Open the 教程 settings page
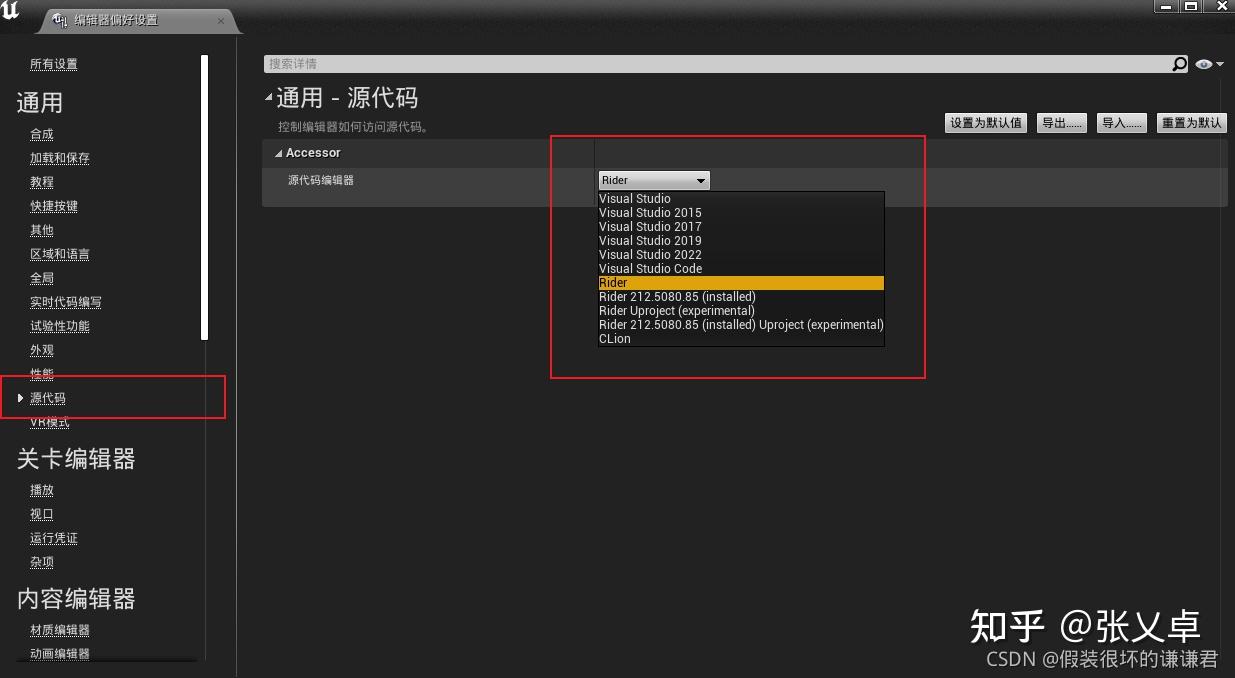Viewport: 1235px width, 678px height. 42,182
